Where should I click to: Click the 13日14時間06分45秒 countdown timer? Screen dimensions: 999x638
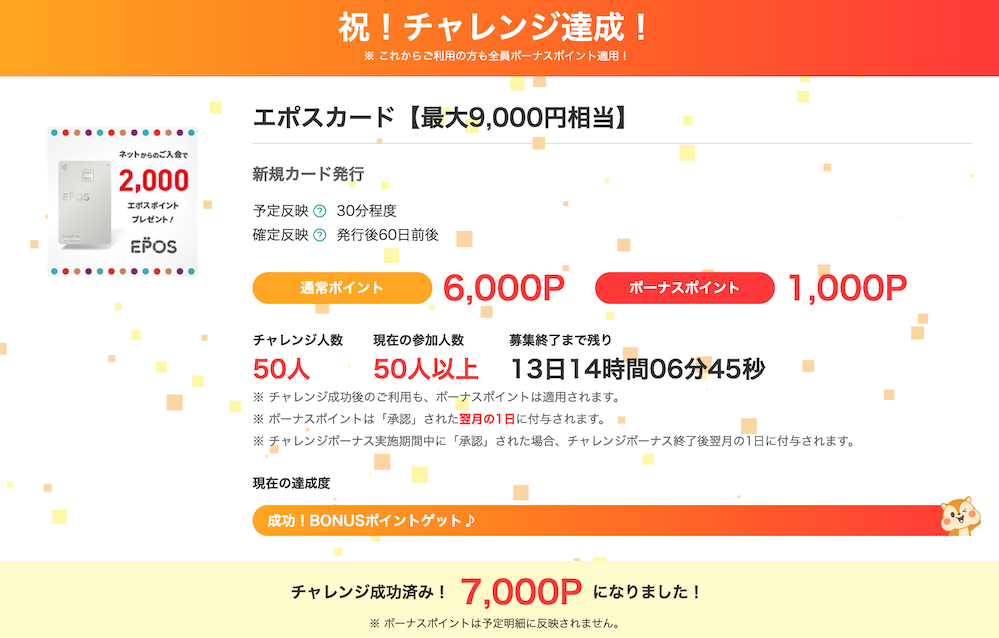point(638,369)
